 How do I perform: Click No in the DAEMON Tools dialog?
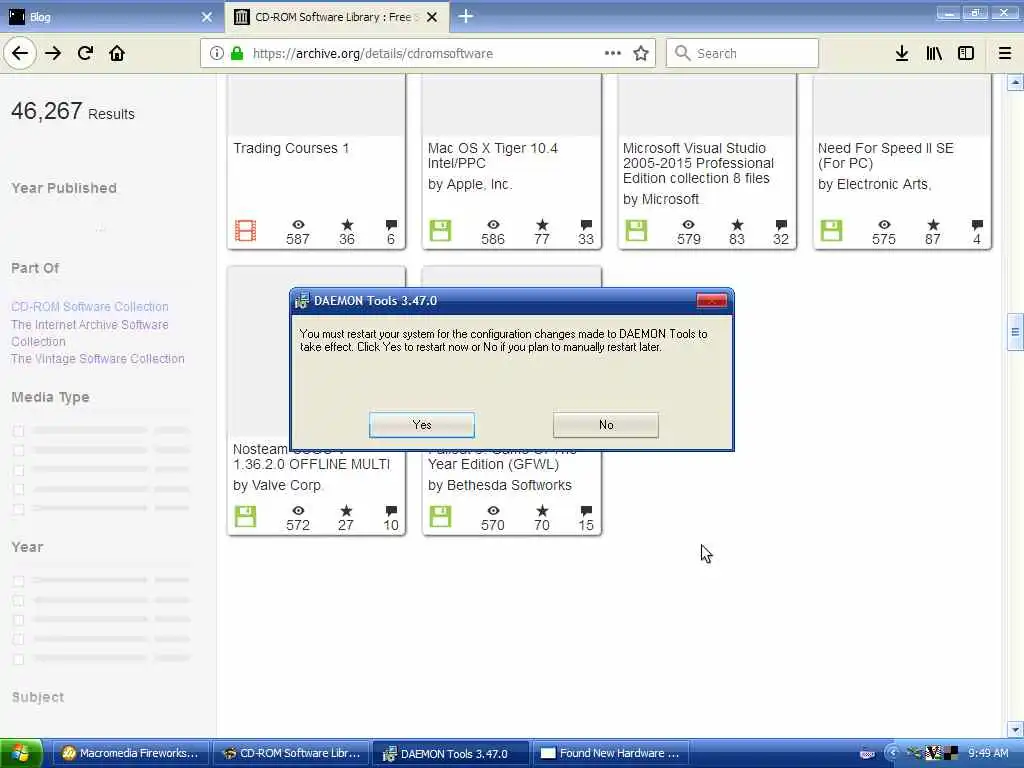605,425
